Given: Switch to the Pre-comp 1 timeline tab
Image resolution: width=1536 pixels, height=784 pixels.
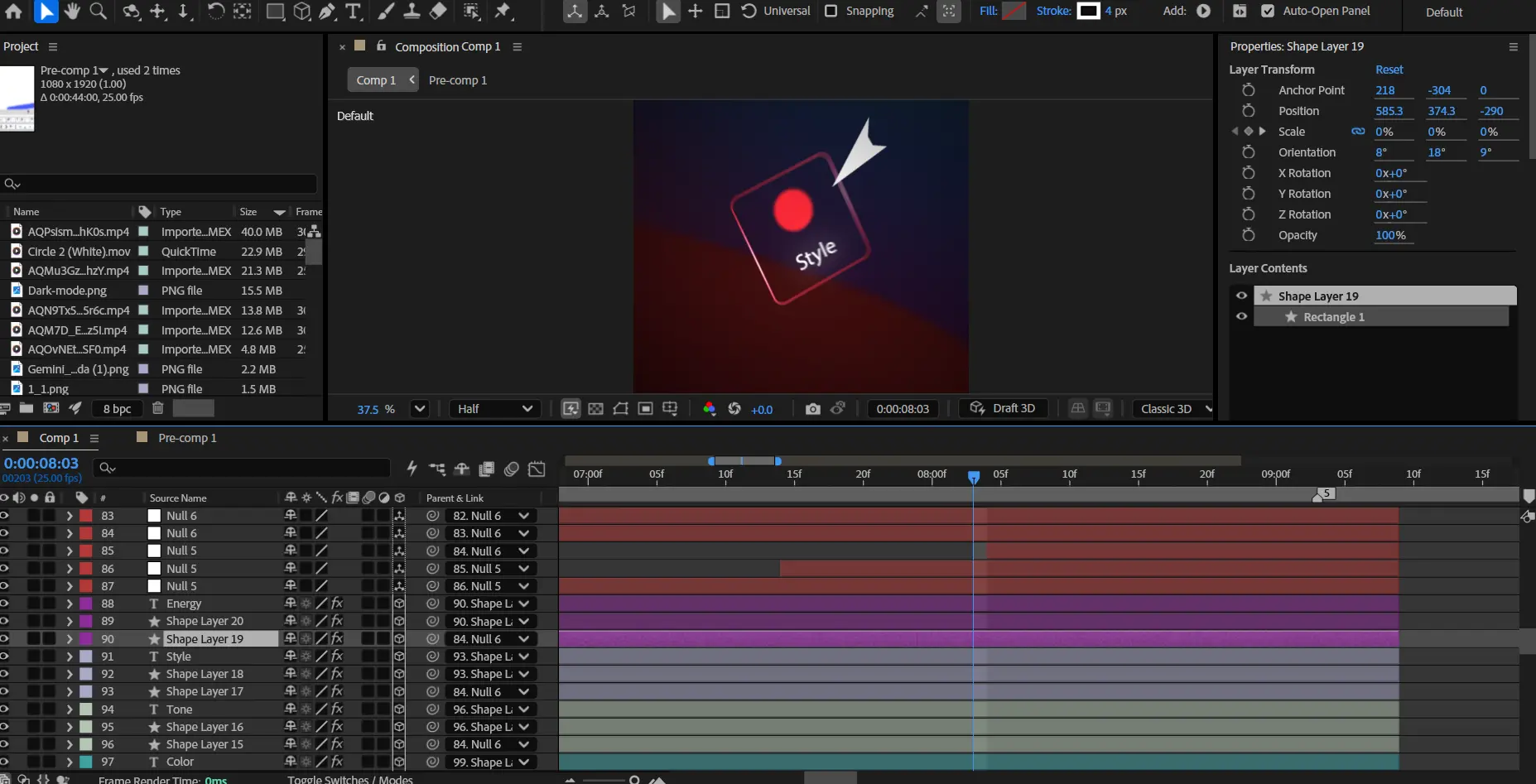Looking at the screenshot, I should [187, 438].
